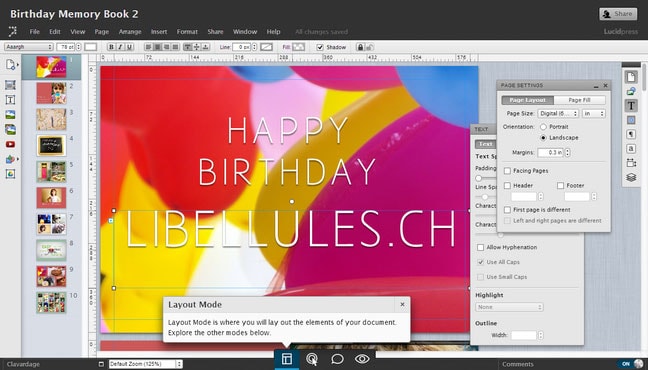Click the Padding slider handle in Text panel
648x370 pixels.
(x=479, y=178)
